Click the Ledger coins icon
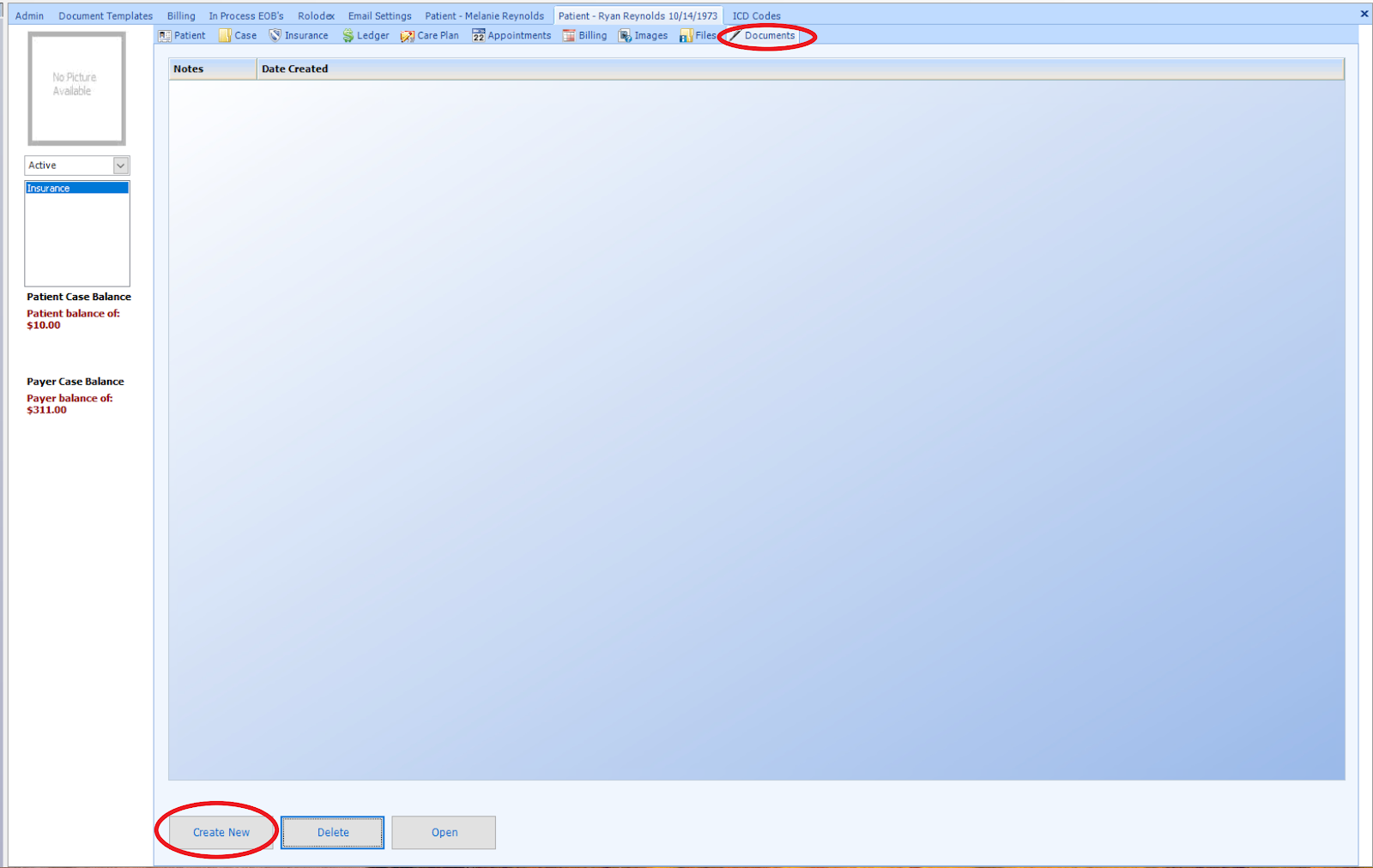This screenshot has width=1373, height=868. pyautogui.click(x=348, y=35)
